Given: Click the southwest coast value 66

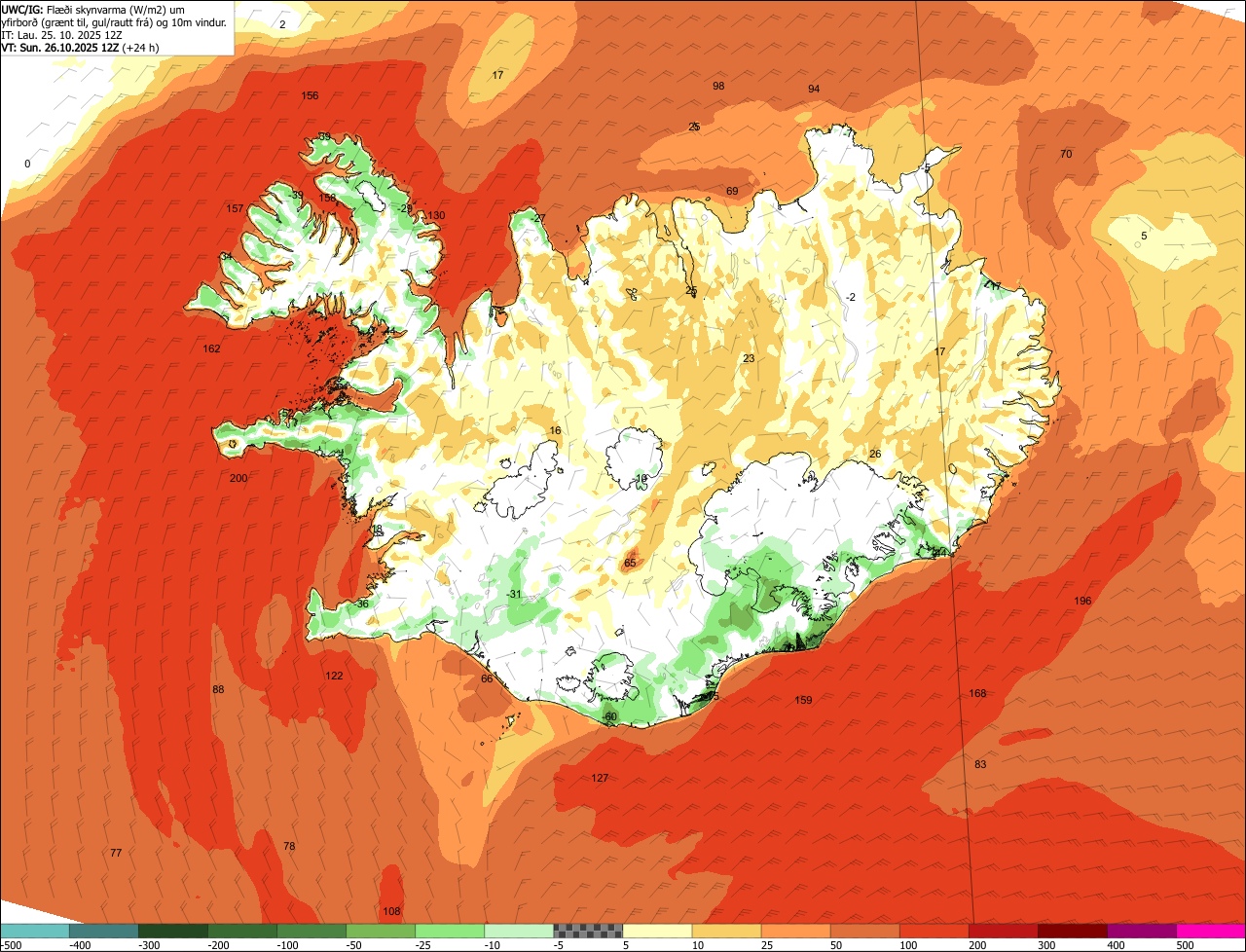Looking at the screenshot, I should point(487,678).
